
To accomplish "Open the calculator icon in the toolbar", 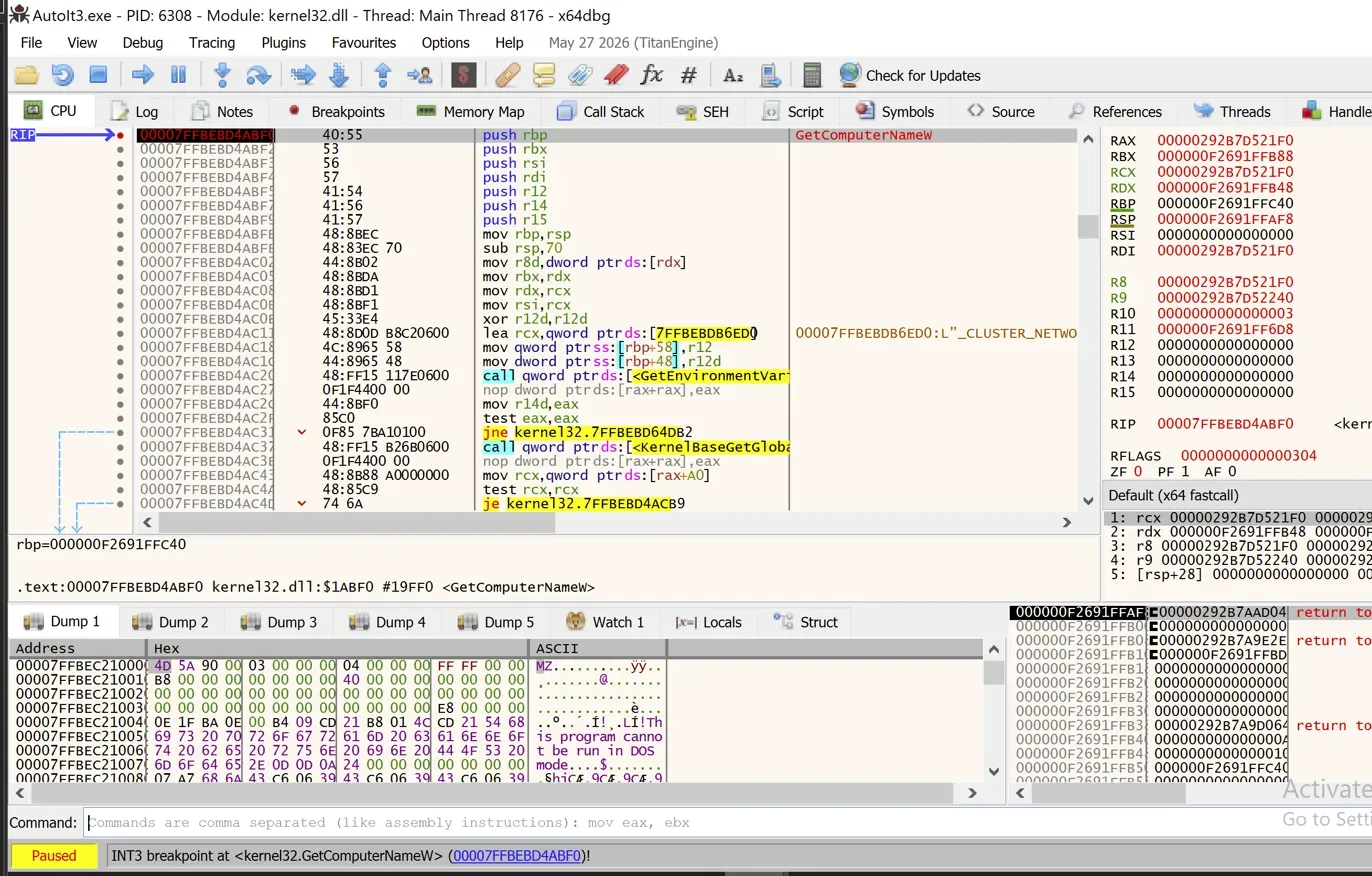I will pos(812,75).
